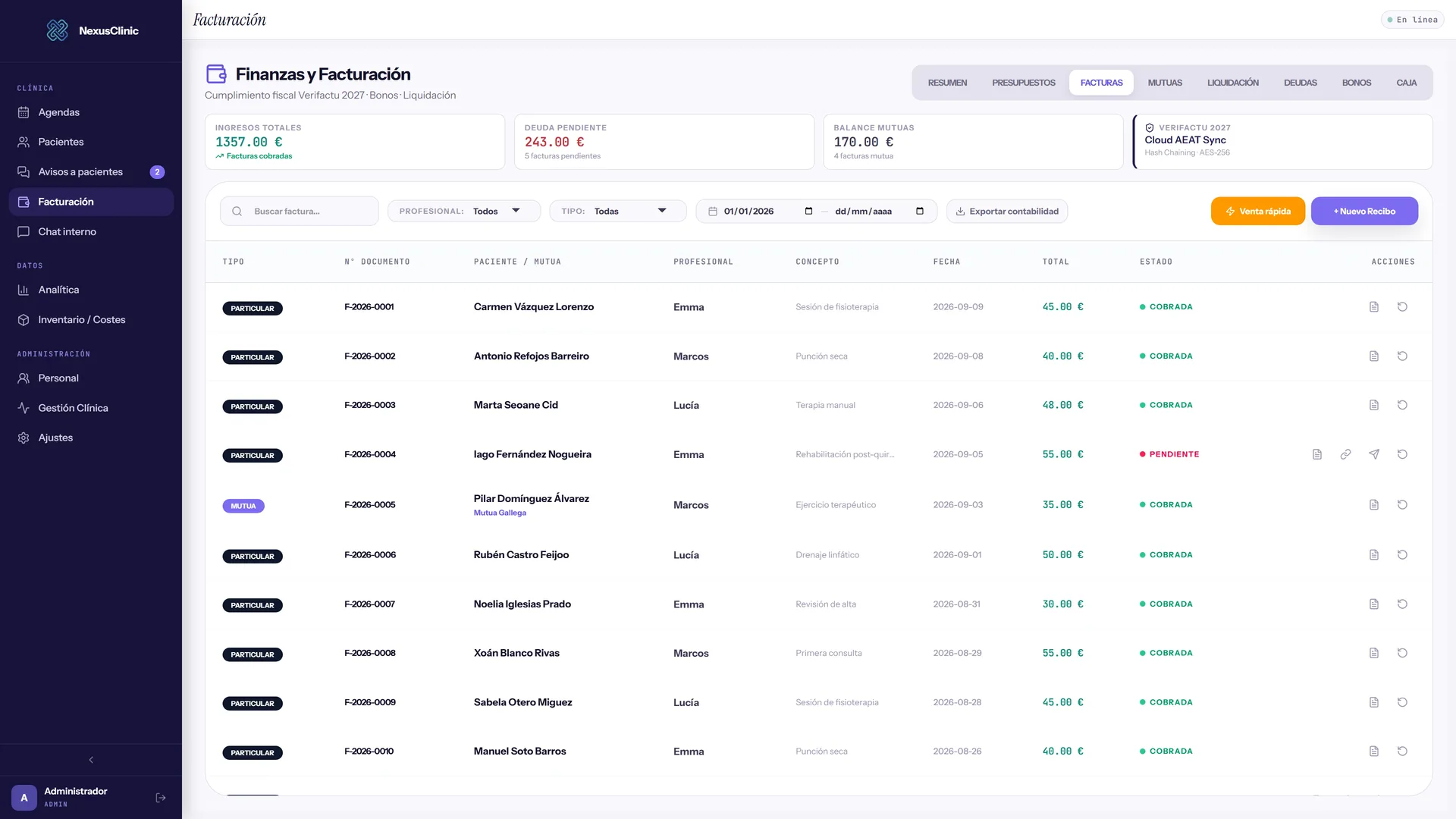Click the Nuevo Recibo button
Viewport: 1456px width, 819px height.
[1364, 212]
